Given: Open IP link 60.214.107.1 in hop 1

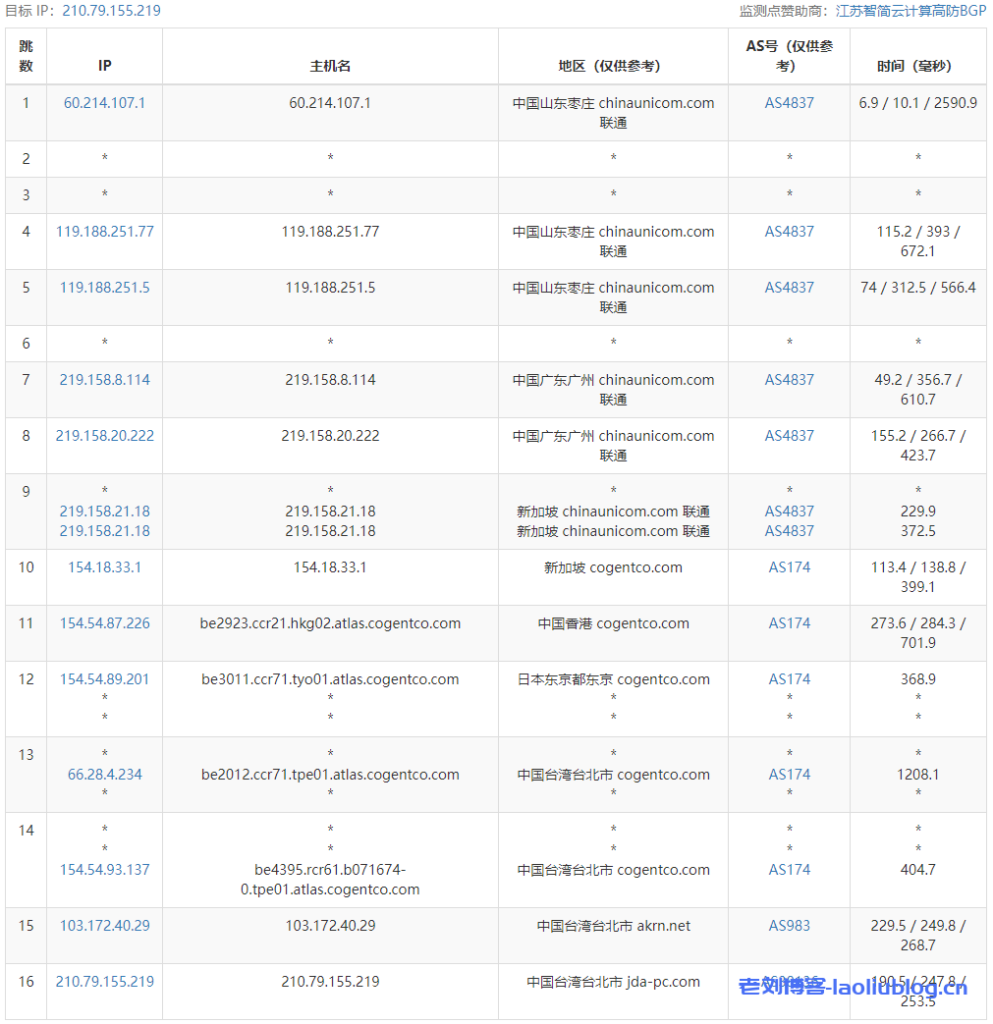Looking at the screenshot, I should click(104, 103).
